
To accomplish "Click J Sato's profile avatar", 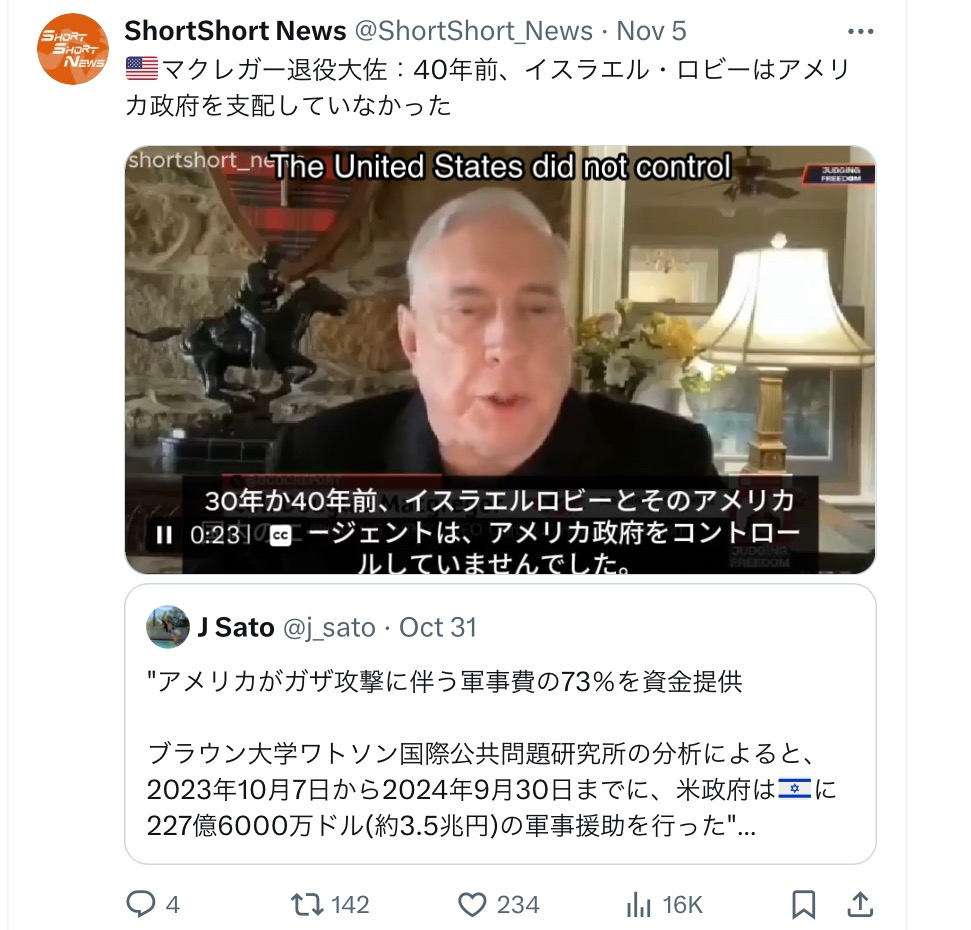I will tap(168, 627).
